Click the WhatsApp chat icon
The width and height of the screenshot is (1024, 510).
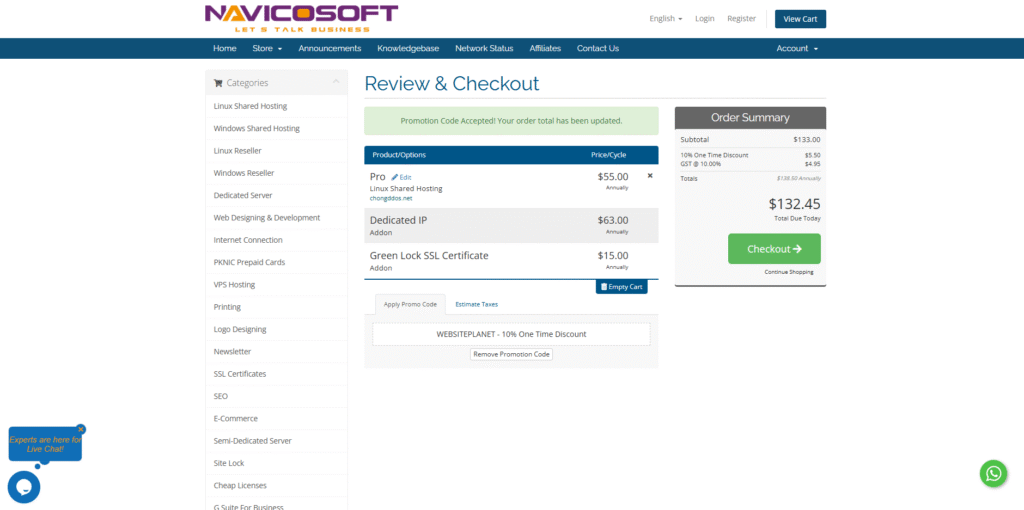pyautogui.click(x=993, y=473)
